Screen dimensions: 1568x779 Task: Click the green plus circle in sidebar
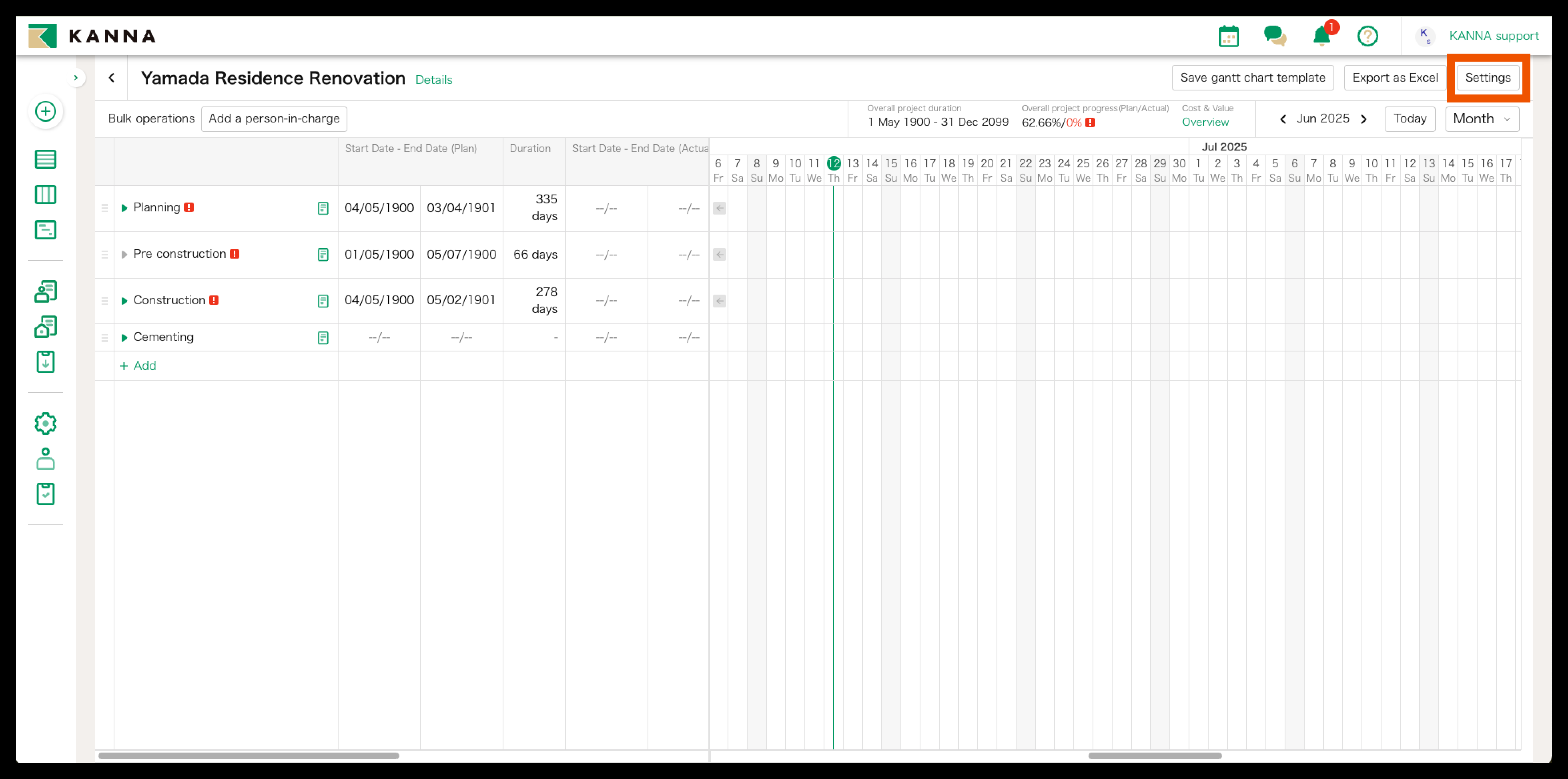pos(46,111)
